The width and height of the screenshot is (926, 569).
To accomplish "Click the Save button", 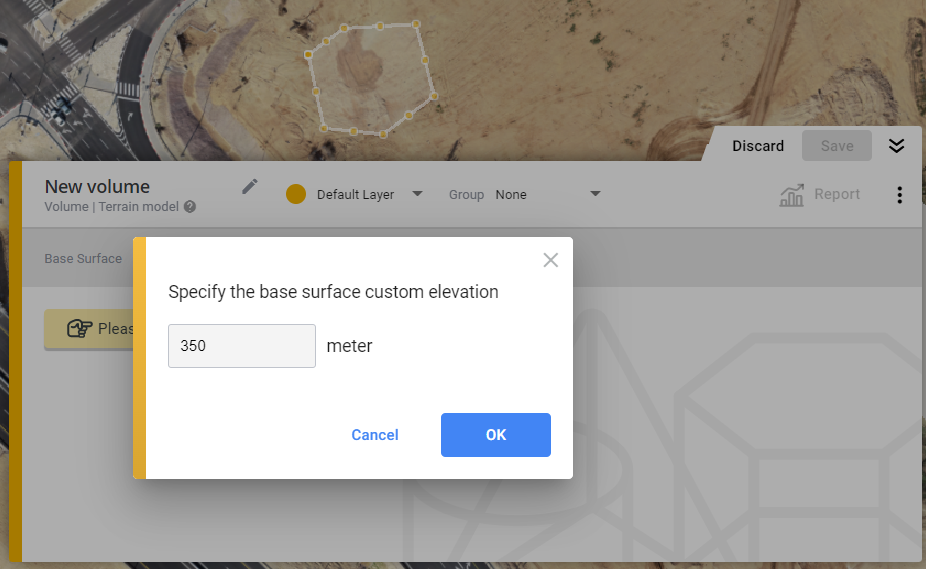I will click(x=836, y=146).
